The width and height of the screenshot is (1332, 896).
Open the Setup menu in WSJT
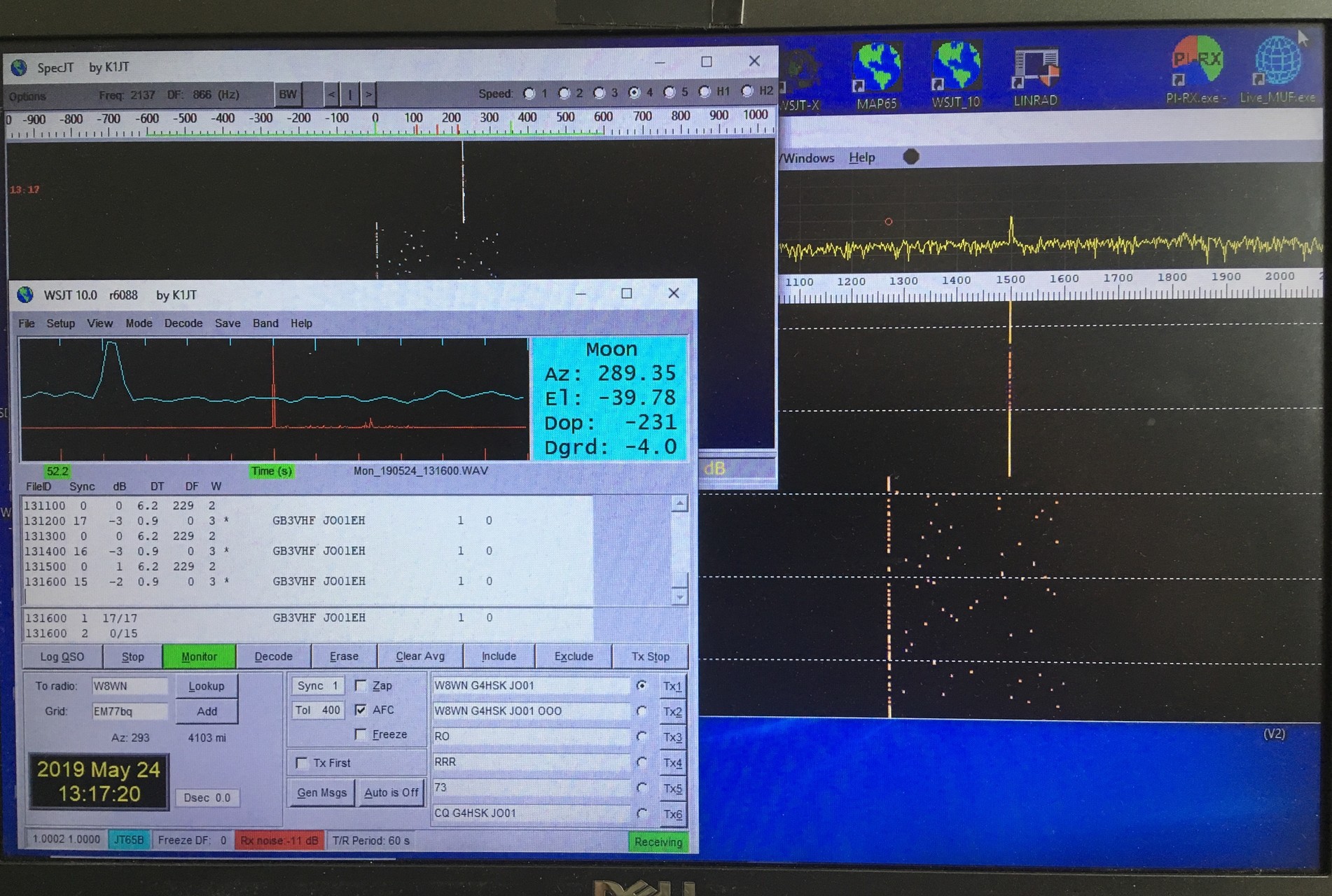click(60, 323)
